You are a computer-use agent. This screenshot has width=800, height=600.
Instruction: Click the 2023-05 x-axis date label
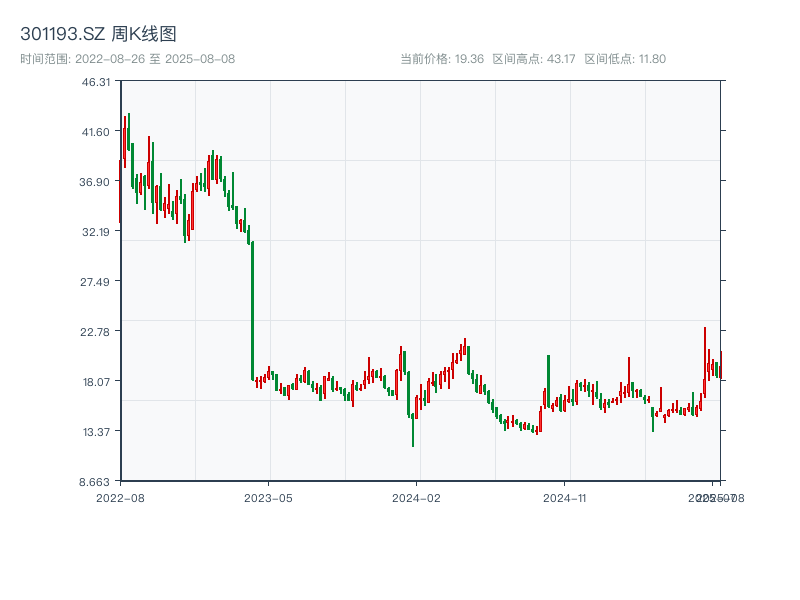[x=269, y=497]
